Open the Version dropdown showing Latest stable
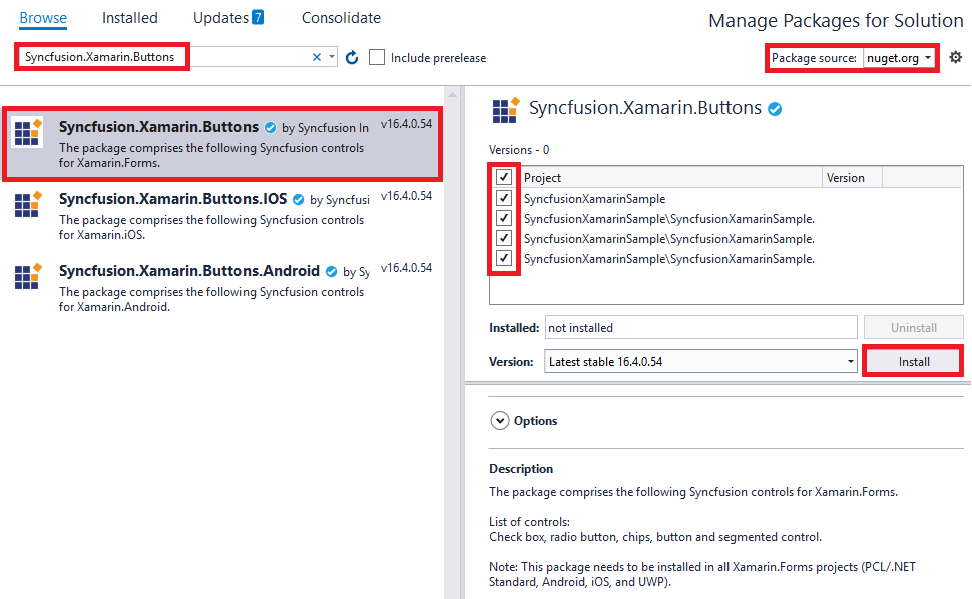 [701, 362]
